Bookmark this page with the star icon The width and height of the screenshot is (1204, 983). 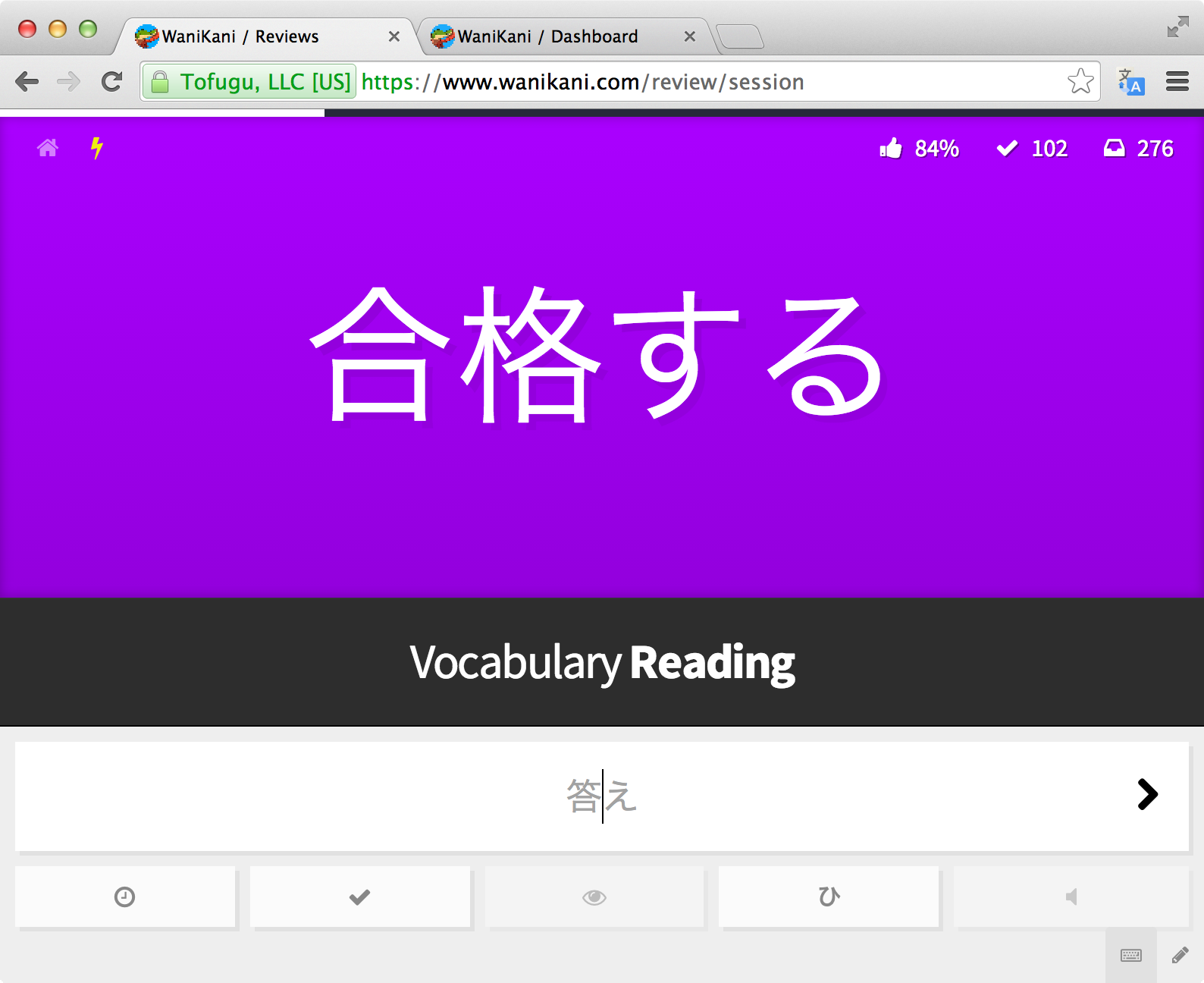1080,81
